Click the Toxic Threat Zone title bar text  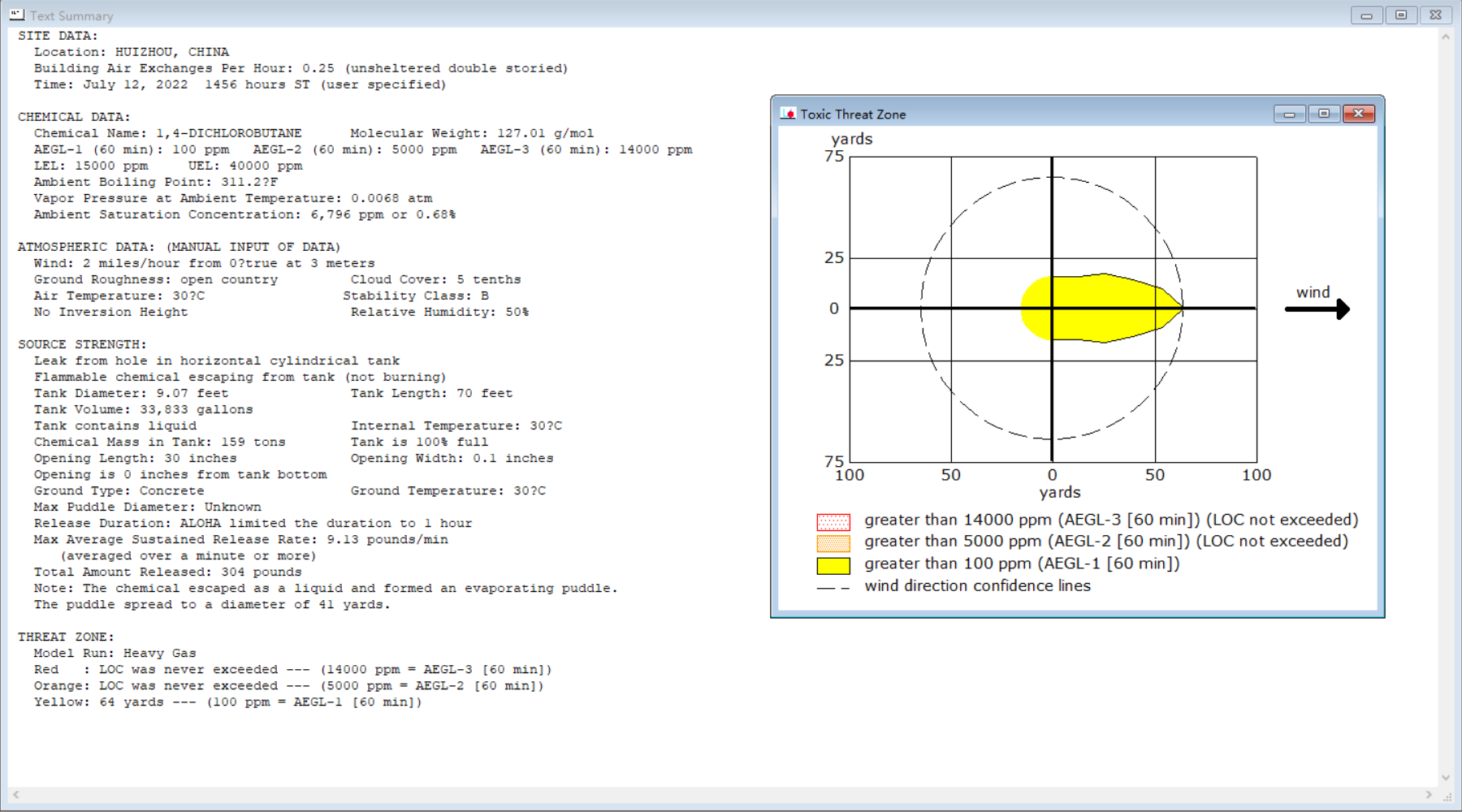click(853, 114)
